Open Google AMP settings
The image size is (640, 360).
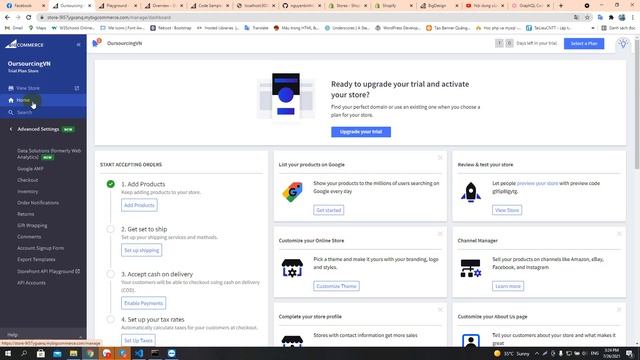pyautogui.click(x=30, y=169)
